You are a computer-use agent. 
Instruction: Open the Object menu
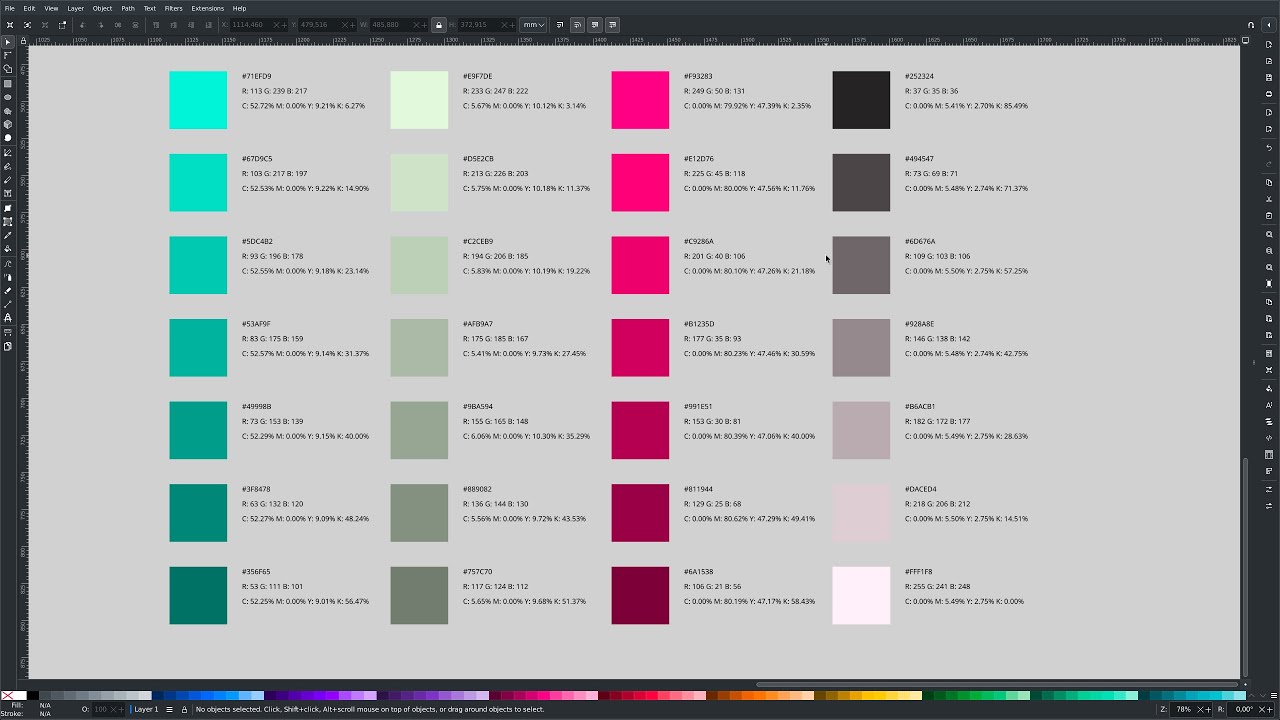coord(102,8)
